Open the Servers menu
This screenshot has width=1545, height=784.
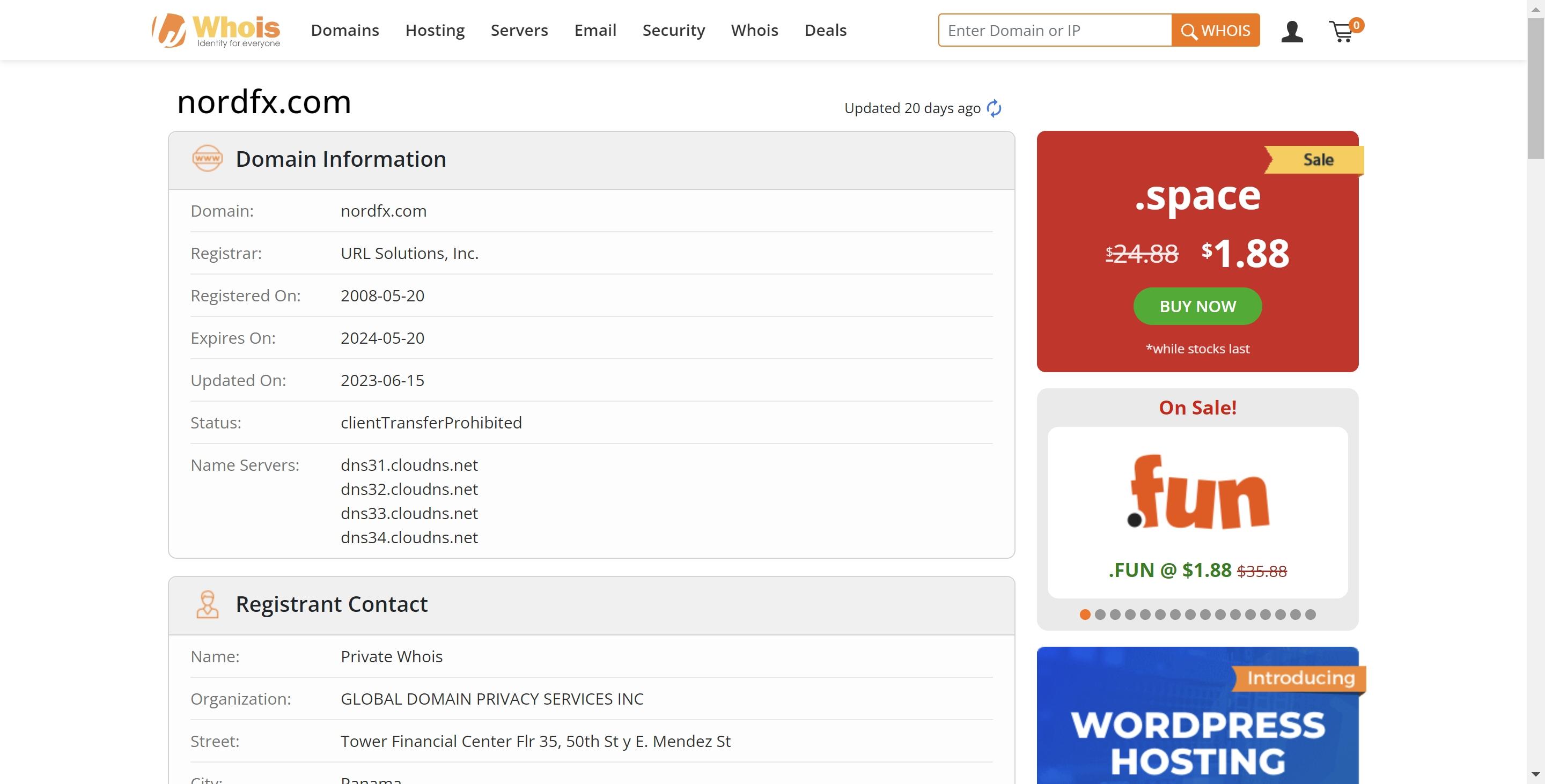(x=519, y=30)
